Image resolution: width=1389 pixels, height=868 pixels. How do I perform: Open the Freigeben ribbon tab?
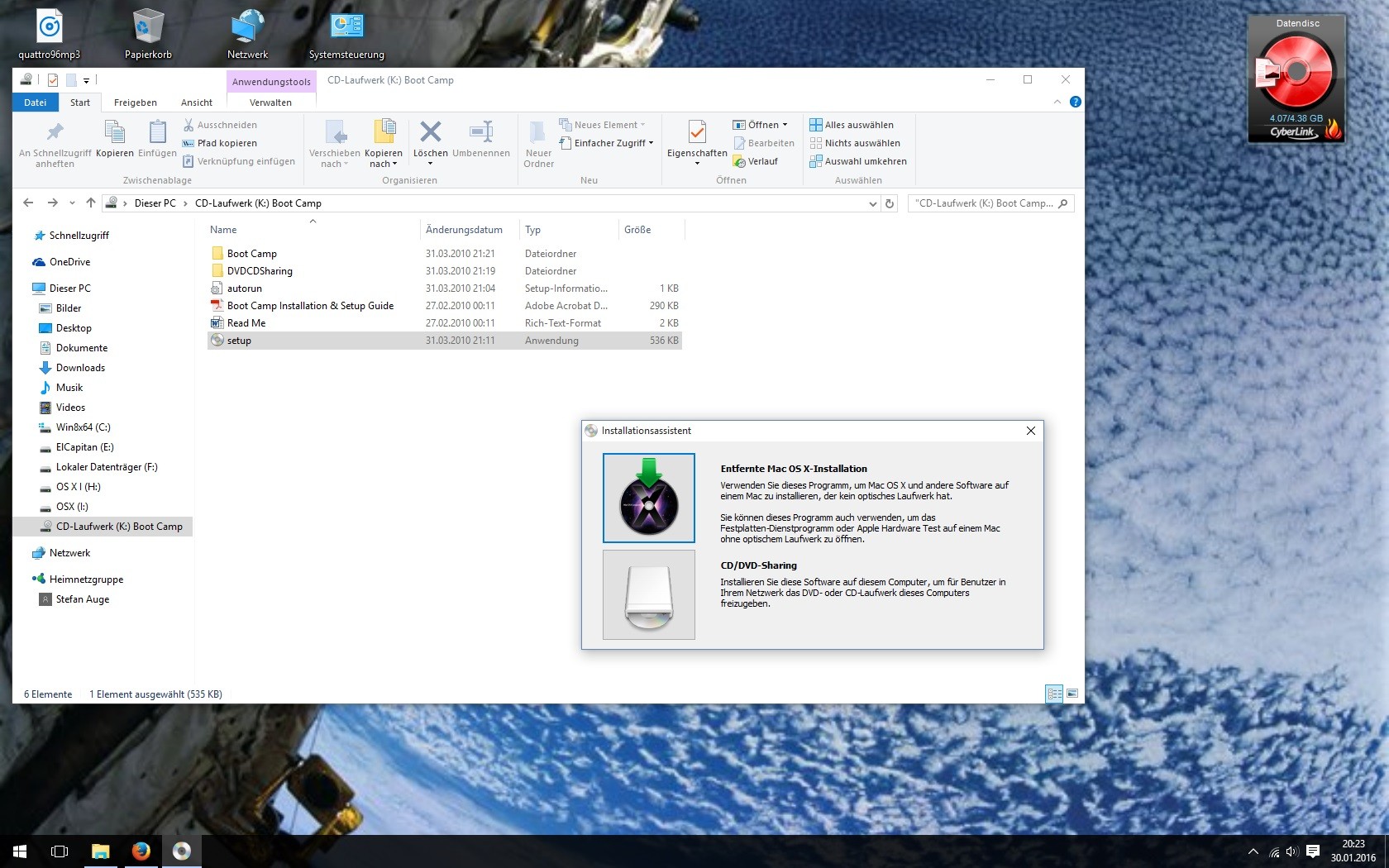click(x=135, y=103)
